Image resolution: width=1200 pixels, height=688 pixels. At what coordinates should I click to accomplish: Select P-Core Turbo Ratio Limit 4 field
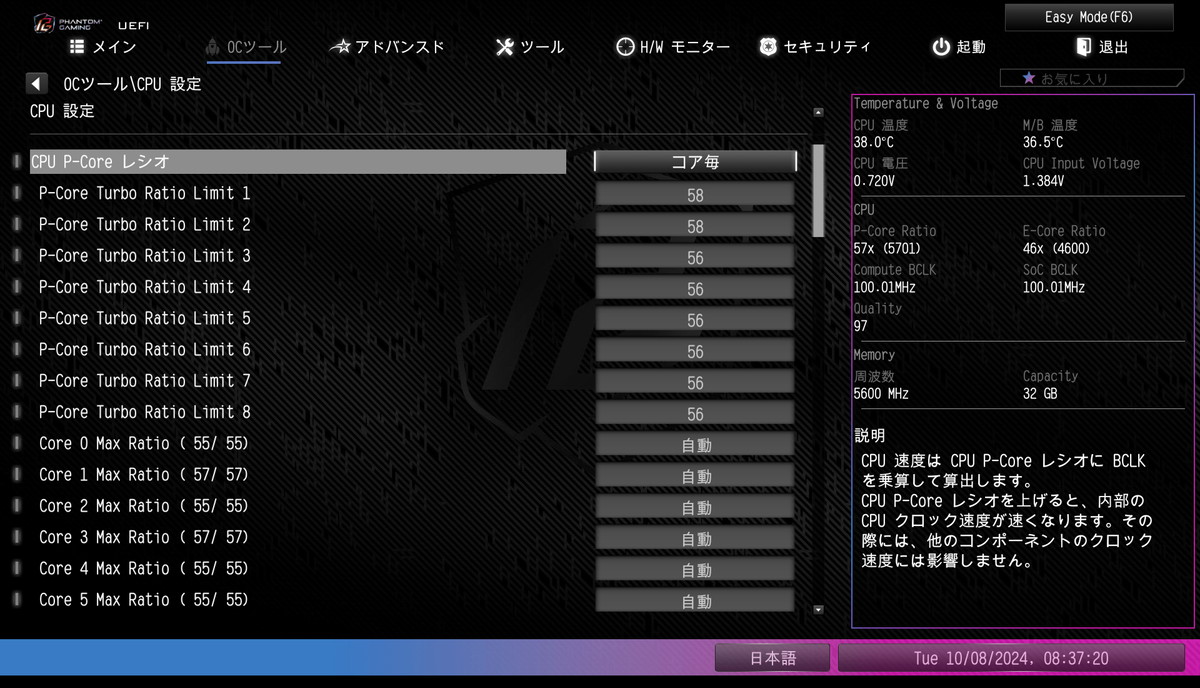pos(695,289)
